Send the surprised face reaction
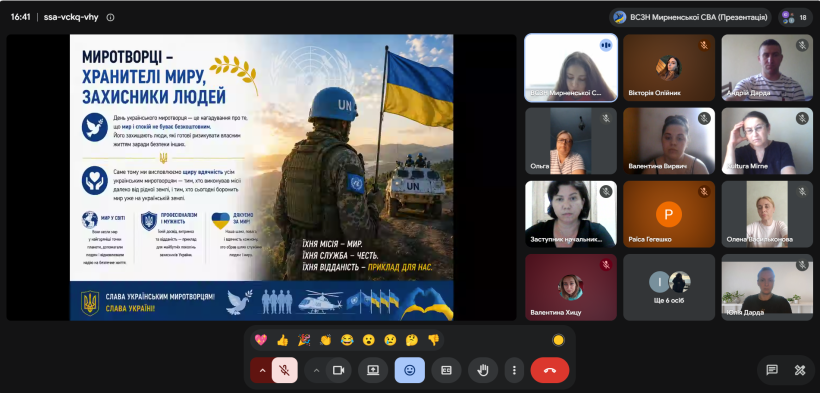The width and height of the screenshot is (820, 393). (369, 340)
